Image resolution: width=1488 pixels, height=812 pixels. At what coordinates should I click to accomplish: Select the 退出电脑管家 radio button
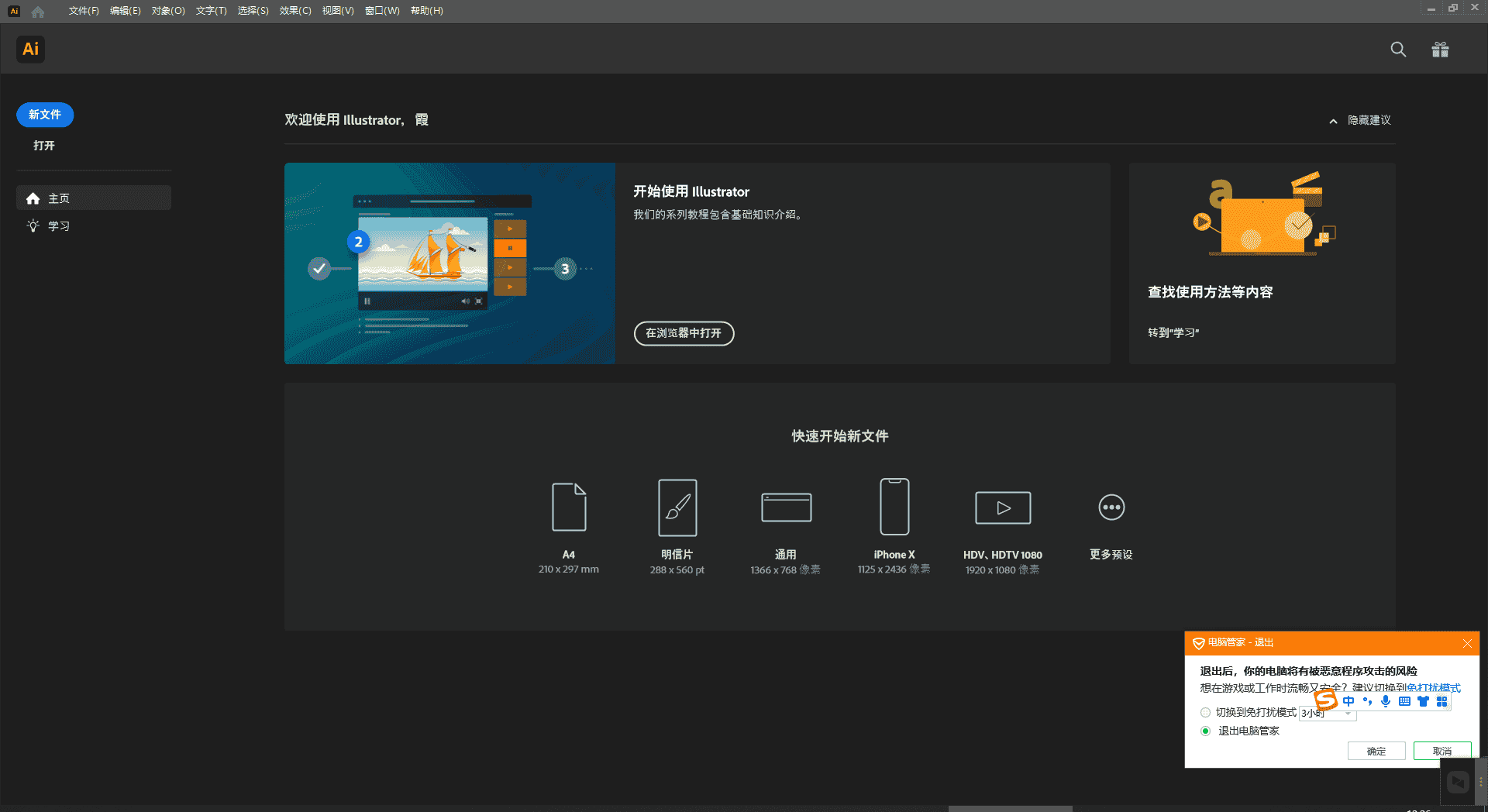click(1205, 731)
